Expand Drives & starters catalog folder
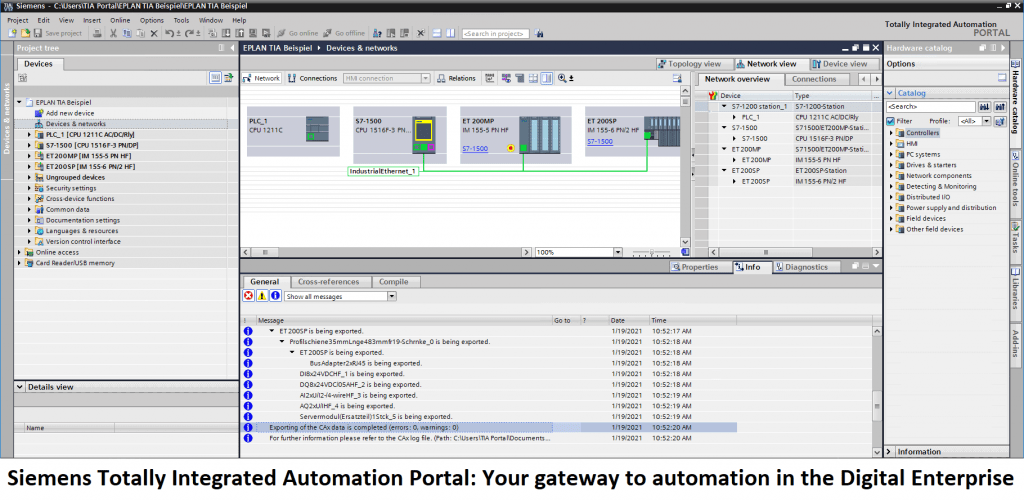 tap(891, 165)
